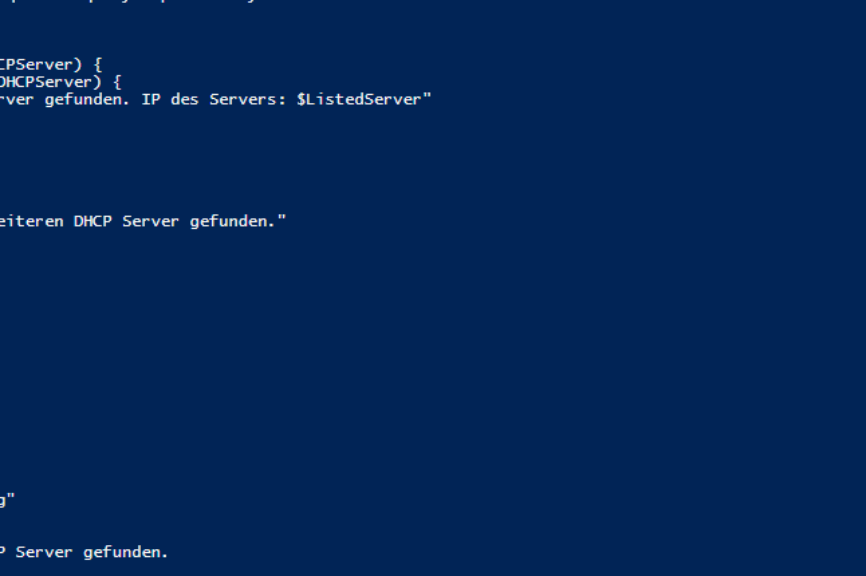Click the closing quote after "$ListedServer"
Screen dimensions: 866x576
click(426, 96)
